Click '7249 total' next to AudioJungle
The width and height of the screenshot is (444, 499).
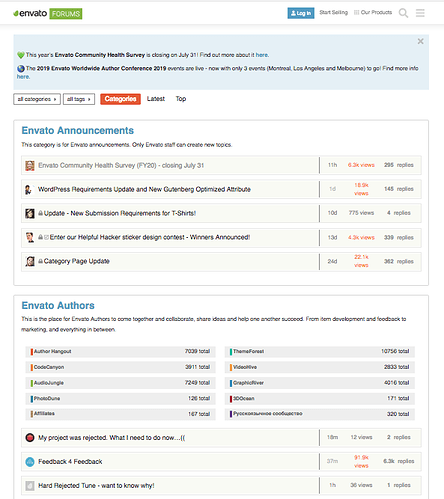click(x=197, y=383)
